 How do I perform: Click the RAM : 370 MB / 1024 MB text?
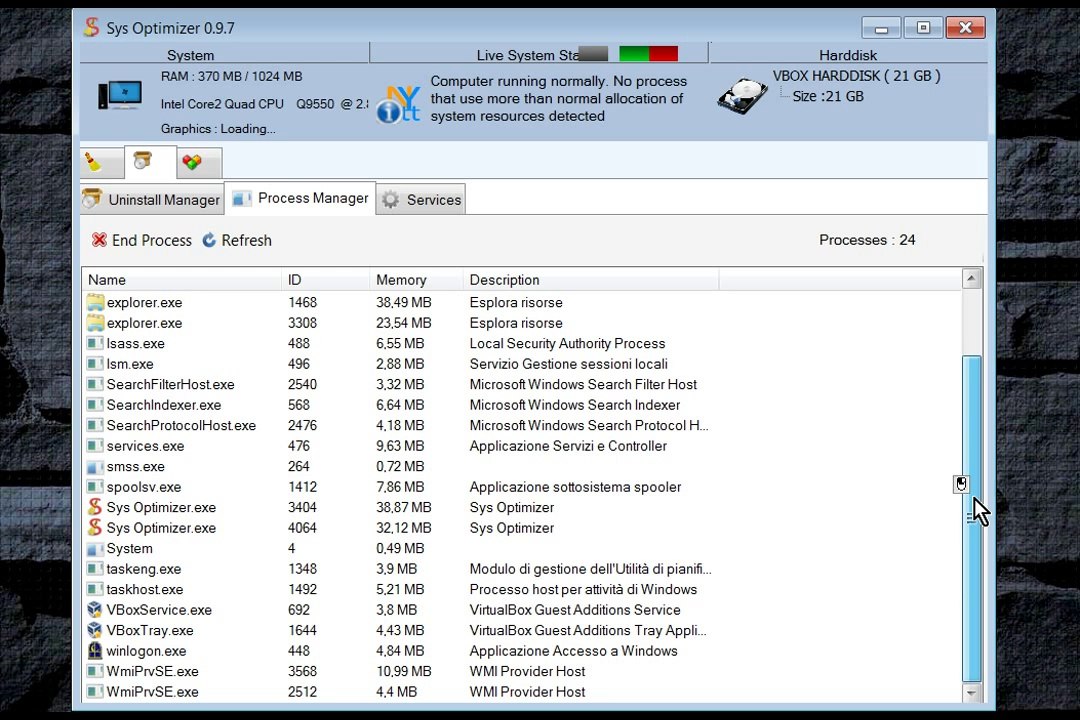[231, 76]
